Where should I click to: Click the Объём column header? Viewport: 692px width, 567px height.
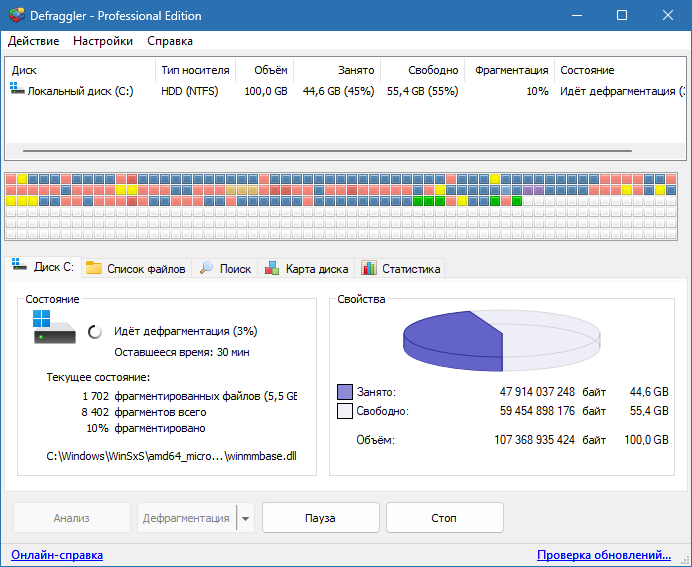265,70
